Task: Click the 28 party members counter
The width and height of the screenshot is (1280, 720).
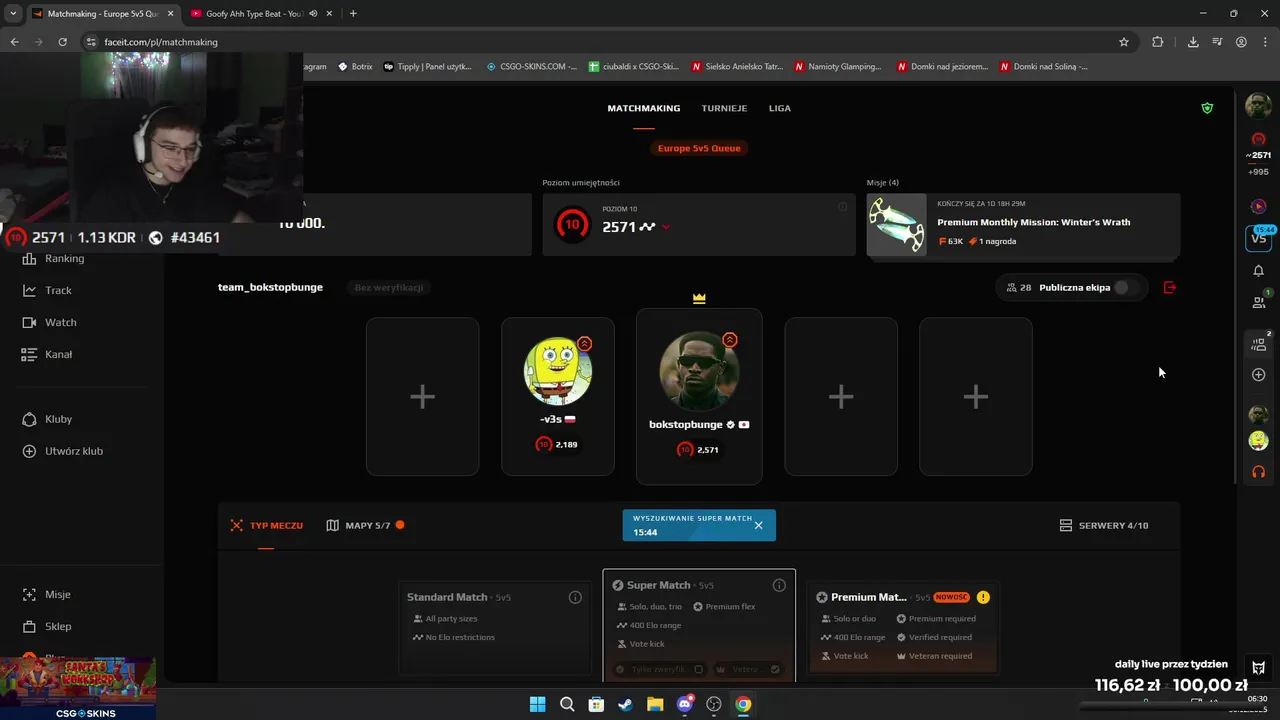Action: pyautogui.click(x=1019, y=287)
